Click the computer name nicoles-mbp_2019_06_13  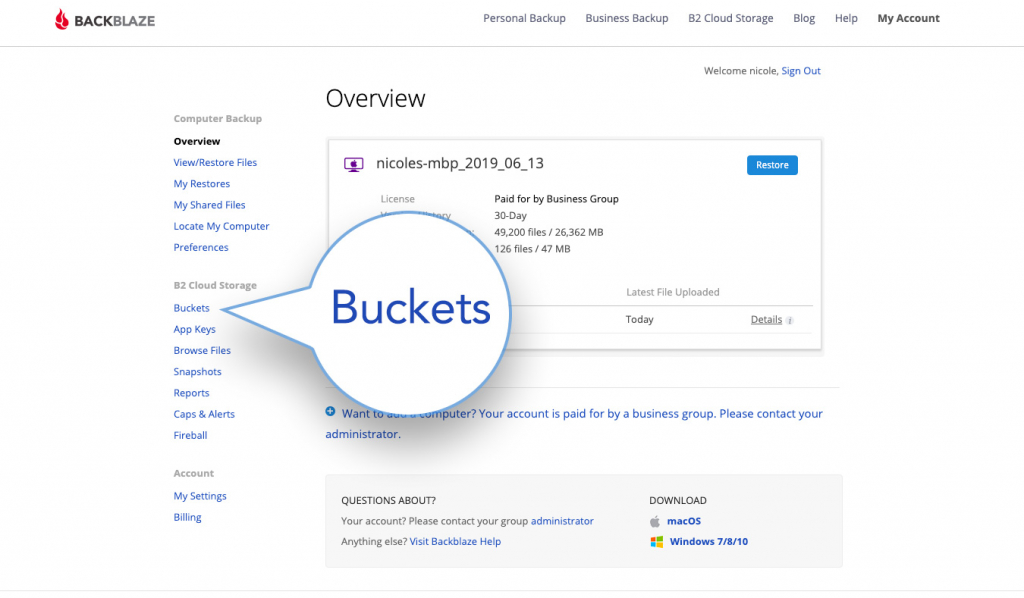[460, 163]
